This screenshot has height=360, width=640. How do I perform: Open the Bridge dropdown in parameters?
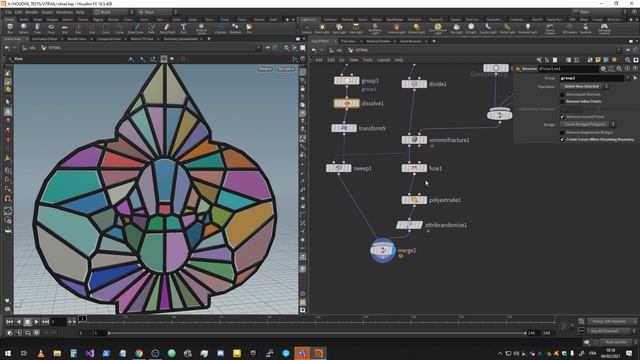pos(588,124)
